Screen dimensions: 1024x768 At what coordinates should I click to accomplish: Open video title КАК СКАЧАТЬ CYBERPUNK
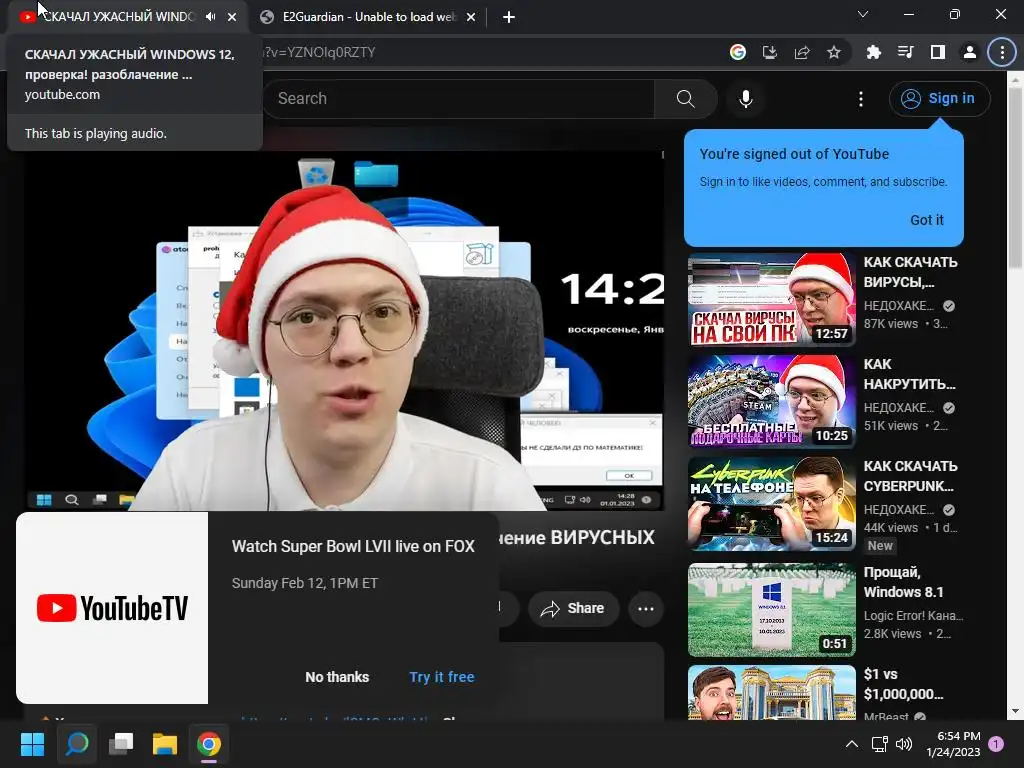tap(910, 475)
